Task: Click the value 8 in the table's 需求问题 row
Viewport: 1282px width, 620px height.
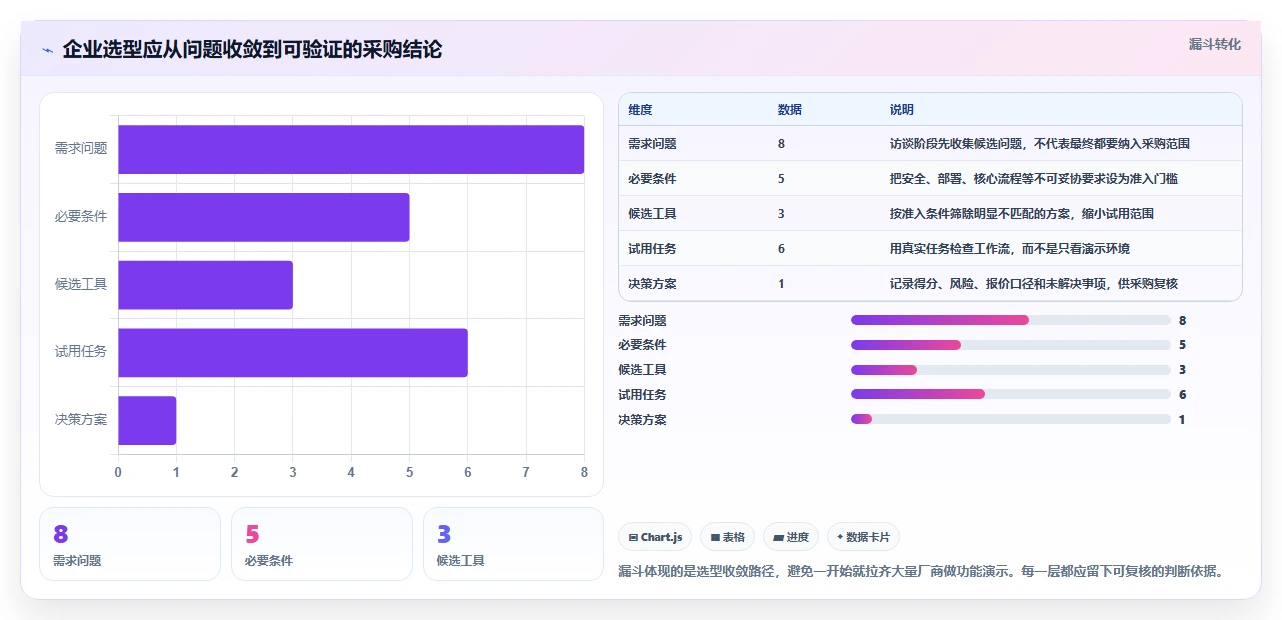Action: pos(781,143)
